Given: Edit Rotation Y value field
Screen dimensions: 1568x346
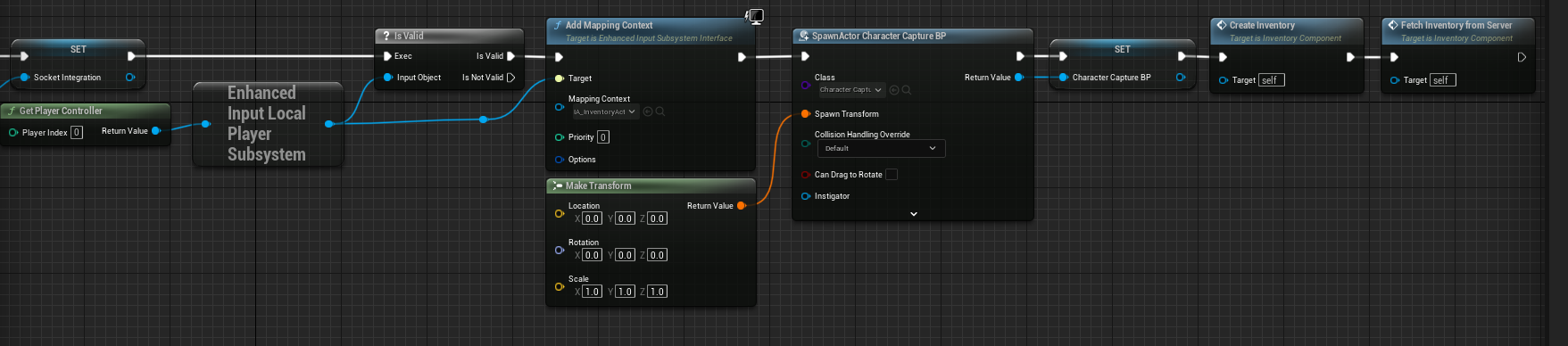Looking at the screenshot, I should click(625, 255).
